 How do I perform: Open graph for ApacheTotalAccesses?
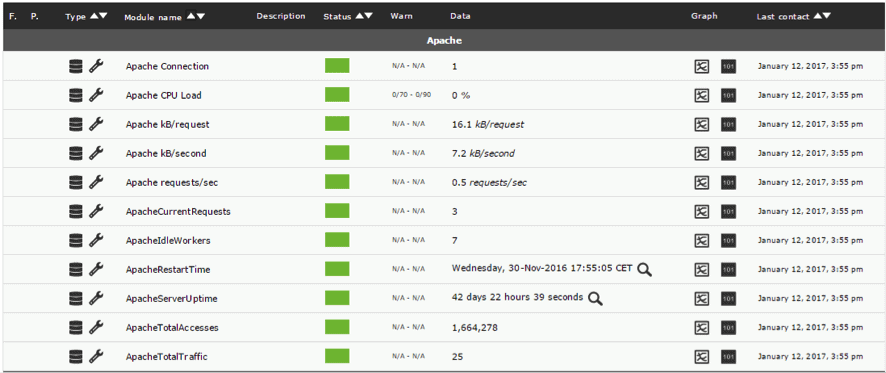click(702, 328)
